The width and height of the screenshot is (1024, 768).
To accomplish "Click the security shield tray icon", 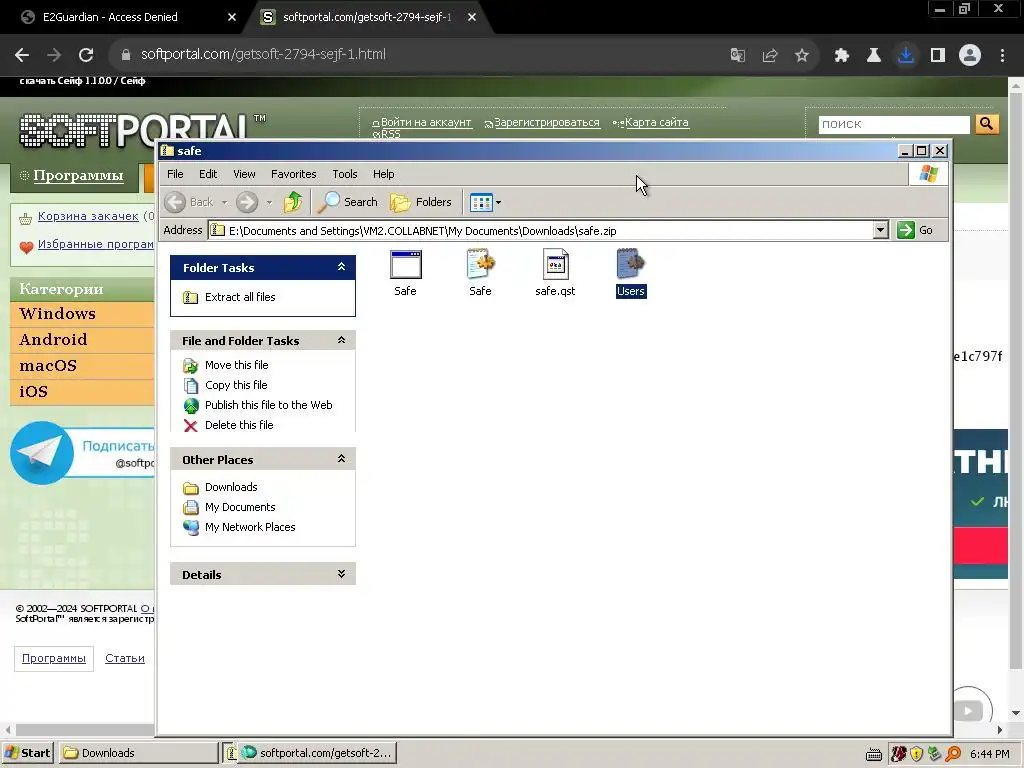I will [916, 754].
